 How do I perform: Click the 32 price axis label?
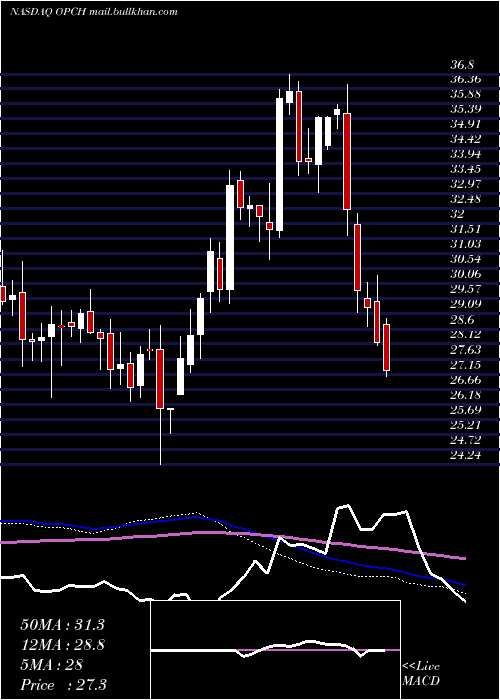457,215
